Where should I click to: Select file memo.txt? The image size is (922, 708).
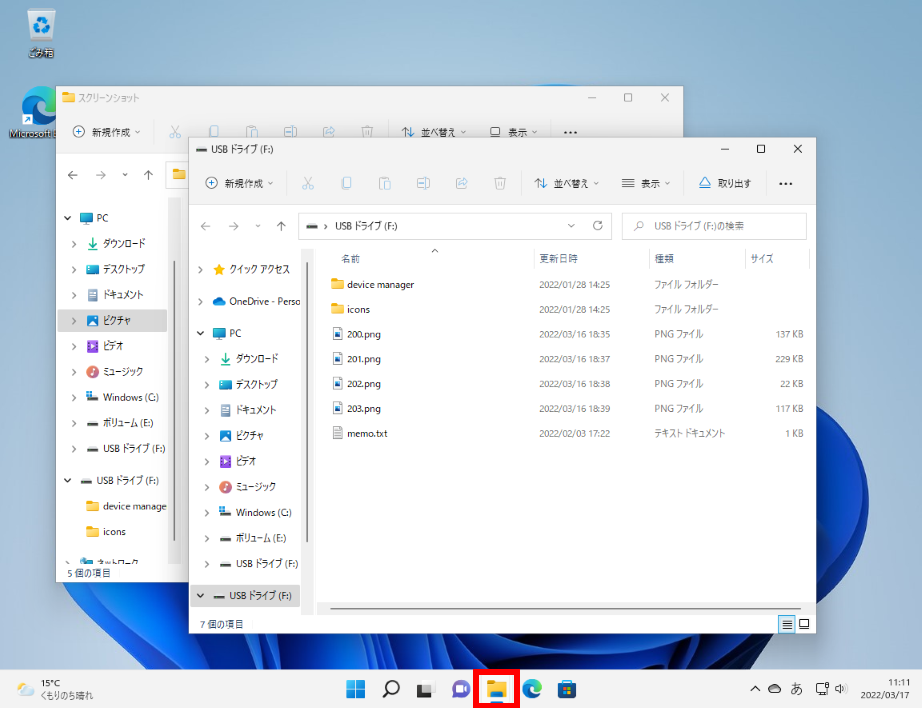point(360,433)
